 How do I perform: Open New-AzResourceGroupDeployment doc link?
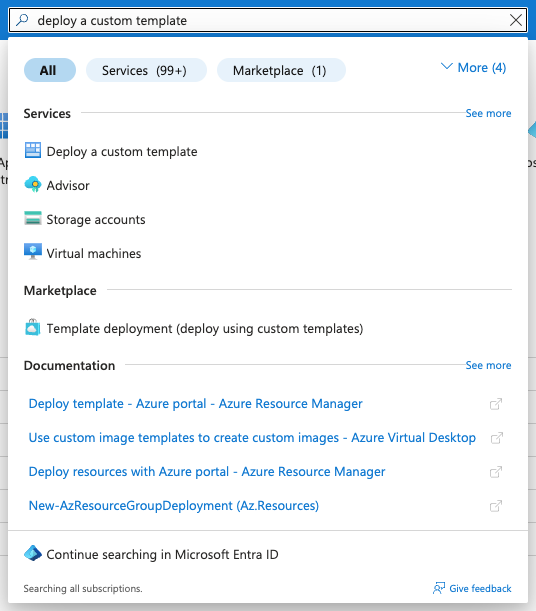click(174, 506)
